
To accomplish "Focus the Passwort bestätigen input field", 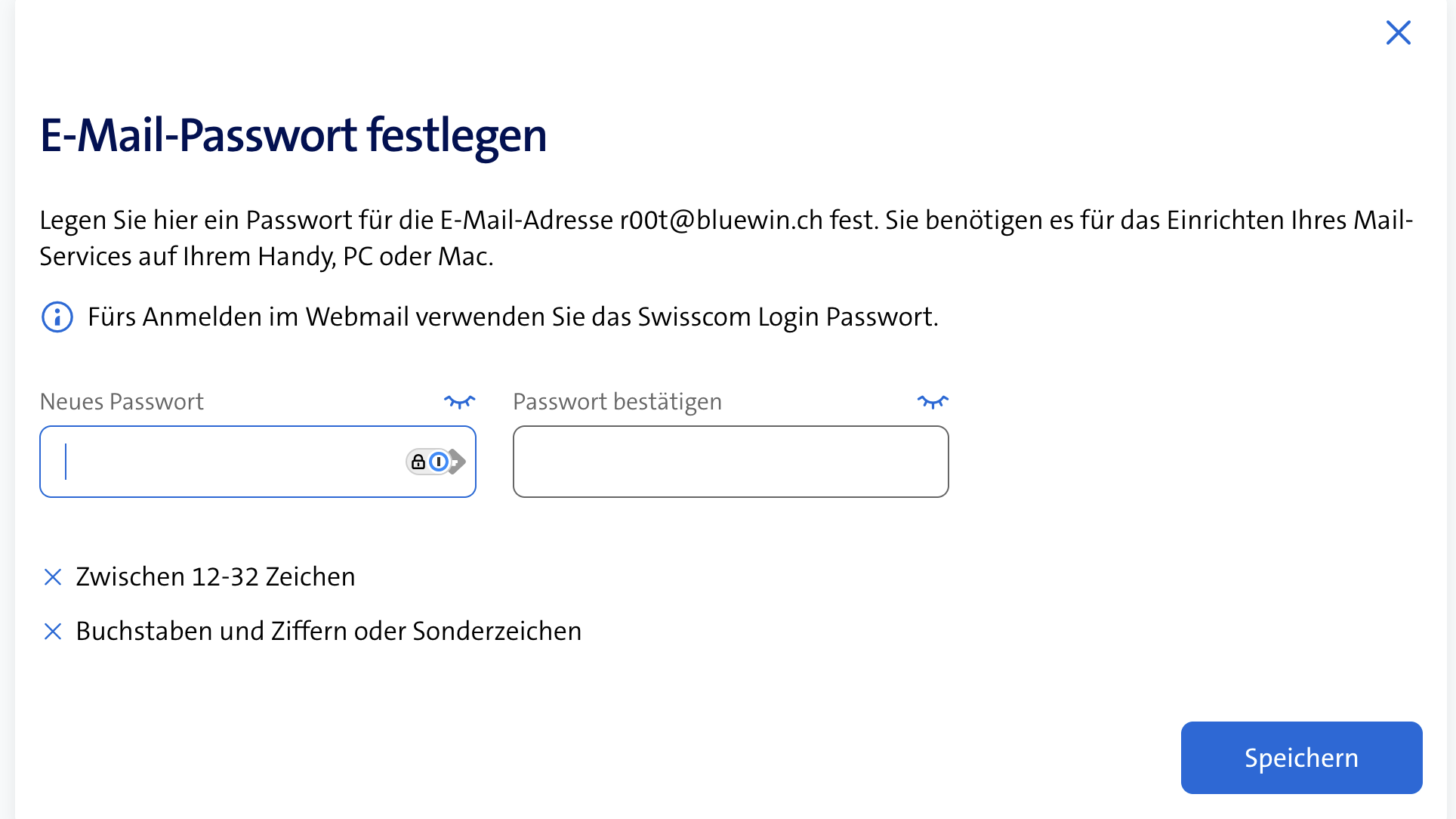I will click(x=730, y=462).
